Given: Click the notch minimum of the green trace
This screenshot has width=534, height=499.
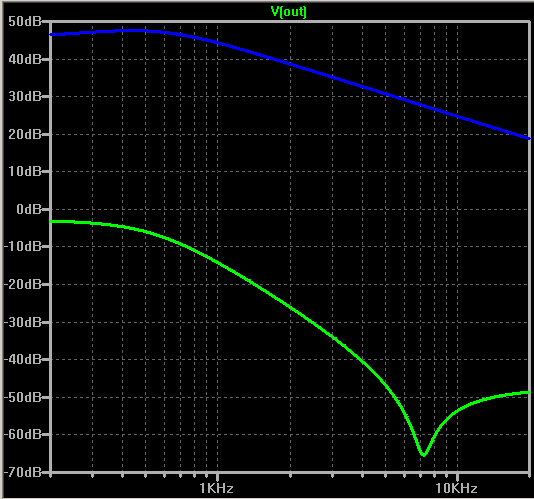Looking at the screenshot, I should click(423, 455).
